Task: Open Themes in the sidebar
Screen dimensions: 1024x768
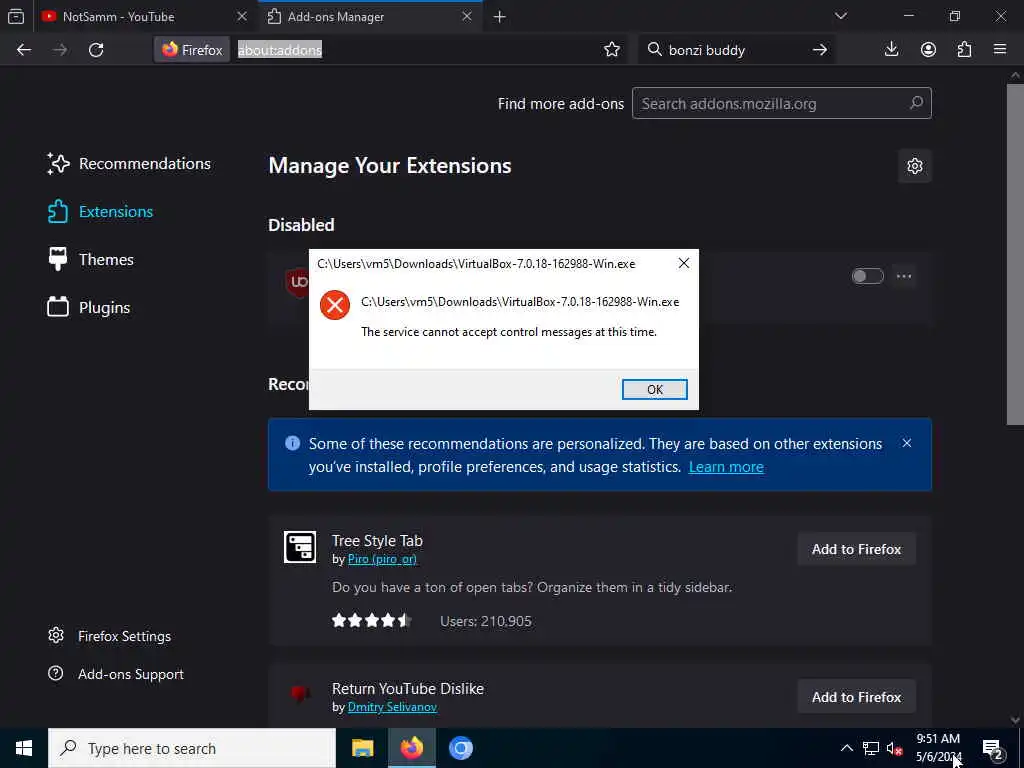Action: [x=90, y=259]
